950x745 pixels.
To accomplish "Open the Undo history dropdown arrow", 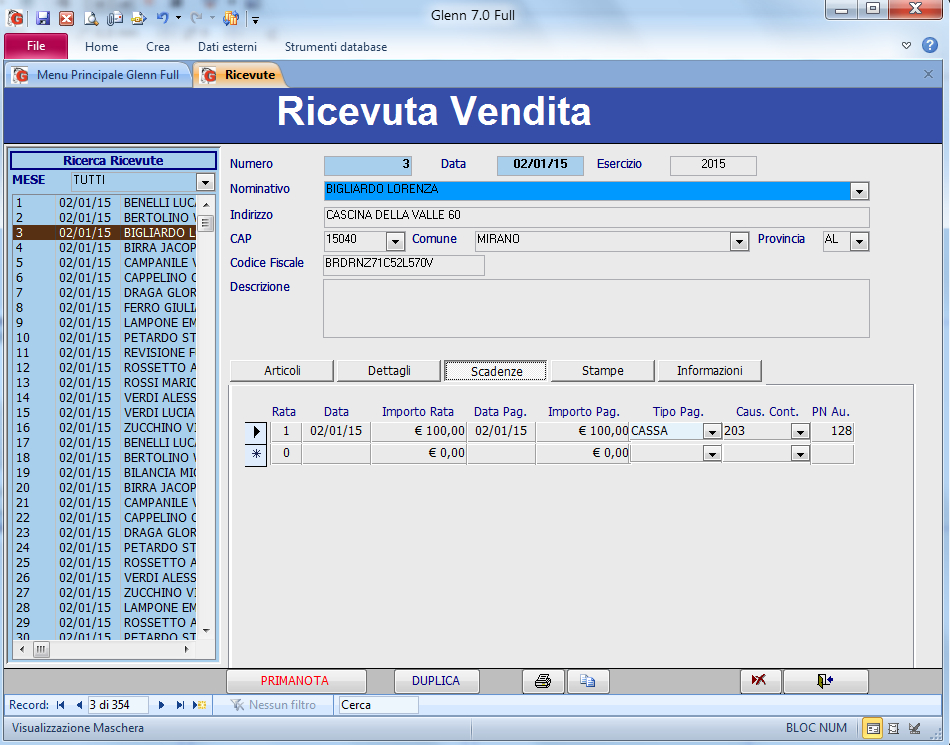I will tap(178, 18).
